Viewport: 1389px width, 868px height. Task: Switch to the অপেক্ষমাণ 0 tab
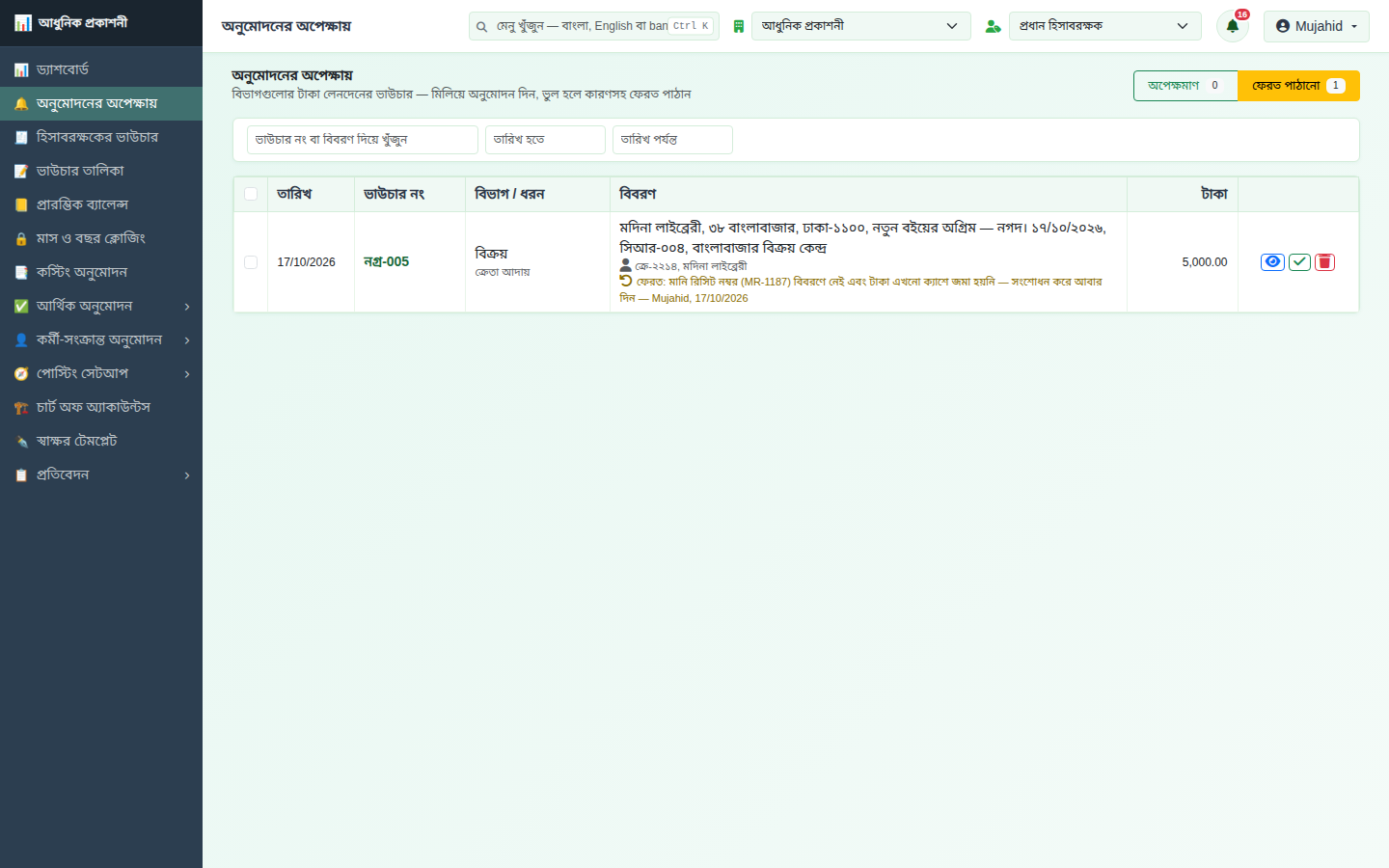tap(1185, 86)
